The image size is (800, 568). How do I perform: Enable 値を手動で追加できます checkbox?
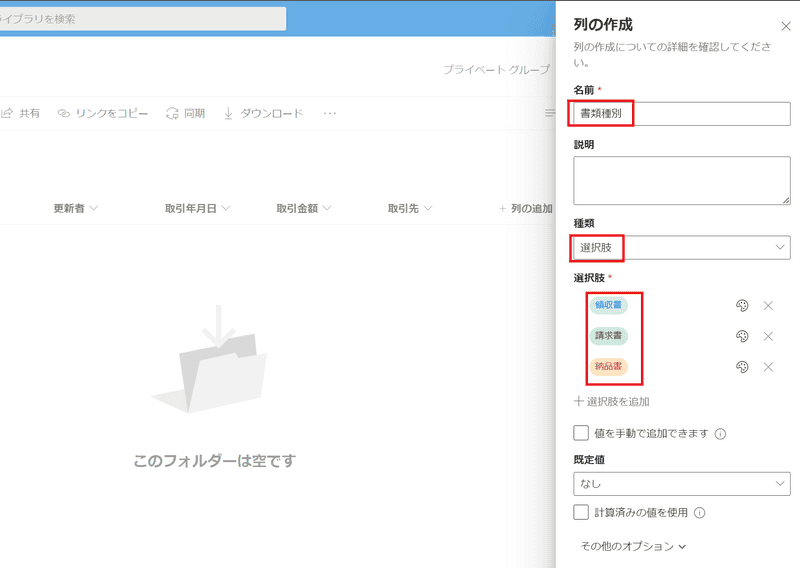click(x=581, y=433)
